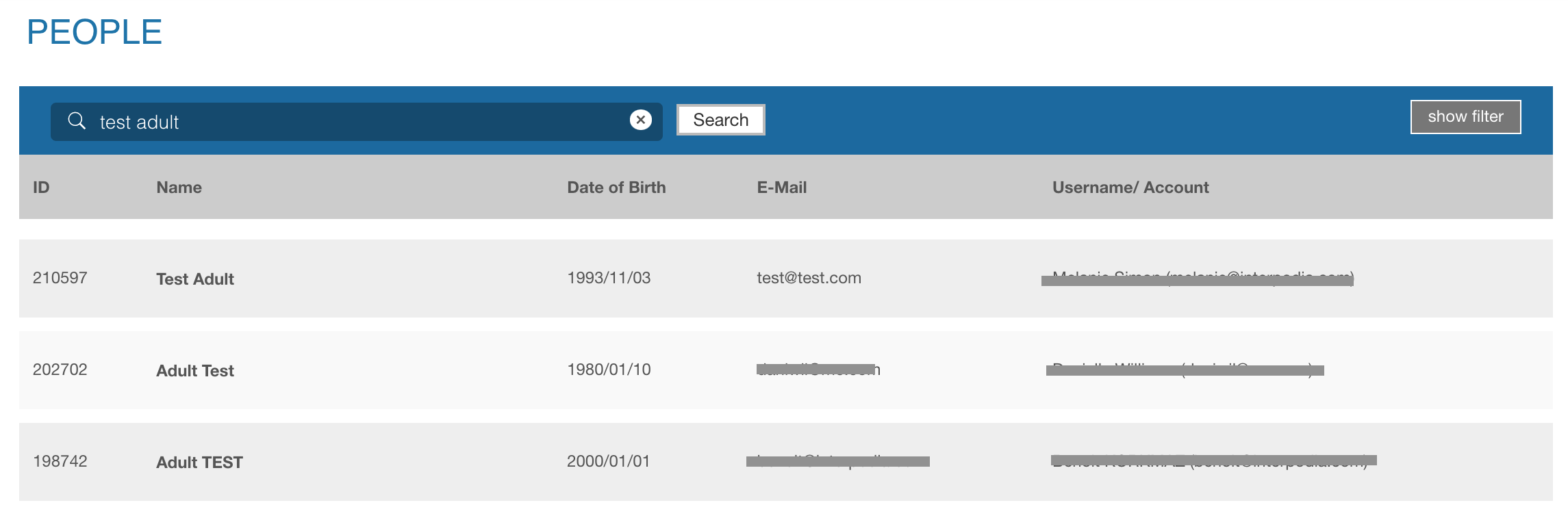This screenshot has width=1568, height=505.
Task: Click birth date 1980/01/10
Action: [x=609, y=370]
